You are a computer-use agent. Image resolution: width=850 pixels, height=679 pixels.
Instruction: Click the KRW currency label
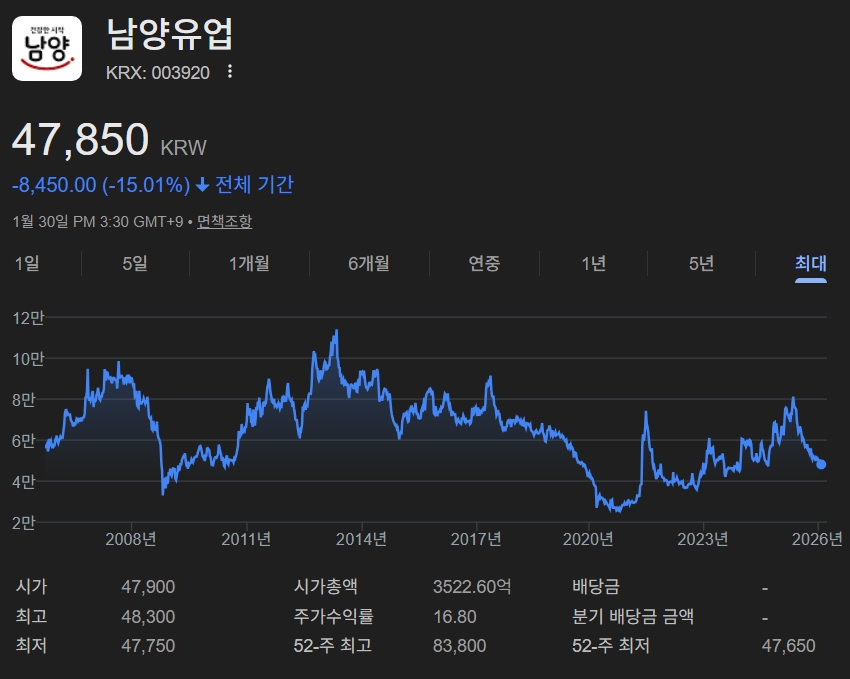point(184,148)
